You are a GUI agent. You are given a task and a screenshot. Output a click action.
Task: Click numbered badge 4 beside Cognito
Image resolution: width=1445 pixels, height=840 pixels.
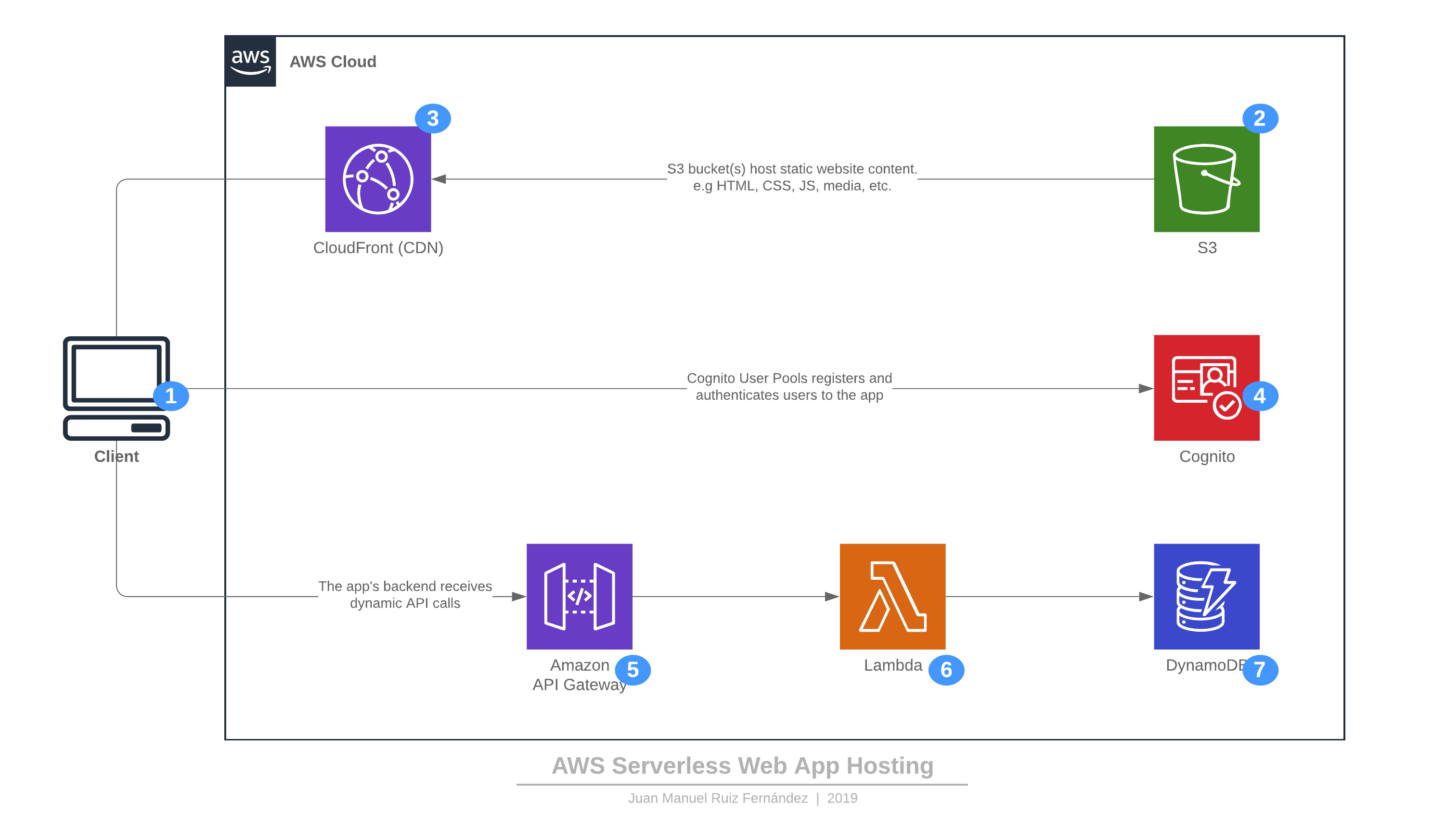point(1259,396)
